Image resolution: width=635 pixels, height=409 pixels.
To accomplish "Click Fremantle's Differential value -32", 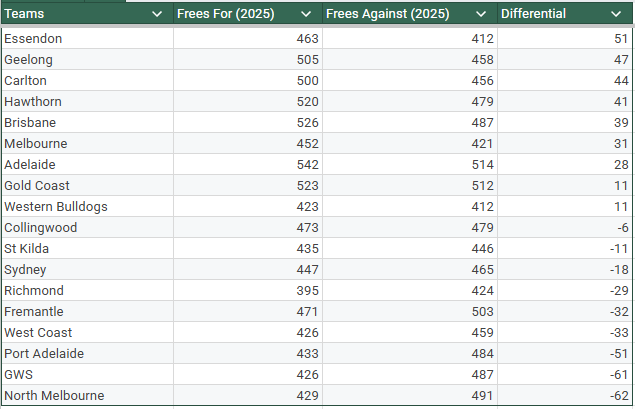I will pyautogui.click(x=619, y=312).
